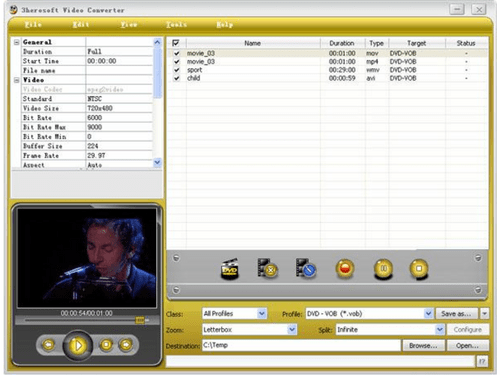The image size is (500, 375).
Task: Select the Start Time 00:00:00 value
Action: [x=119, y=61]
